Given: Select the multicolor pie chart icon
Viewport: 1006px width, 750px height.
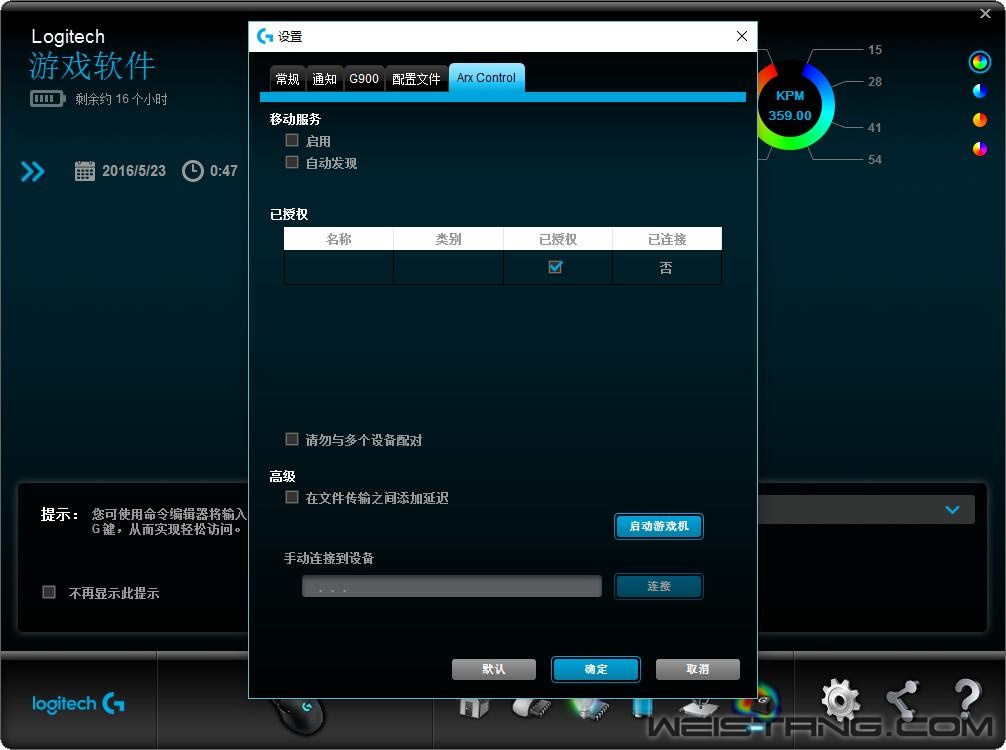Looking at the screenshot, I should [980, 149].
